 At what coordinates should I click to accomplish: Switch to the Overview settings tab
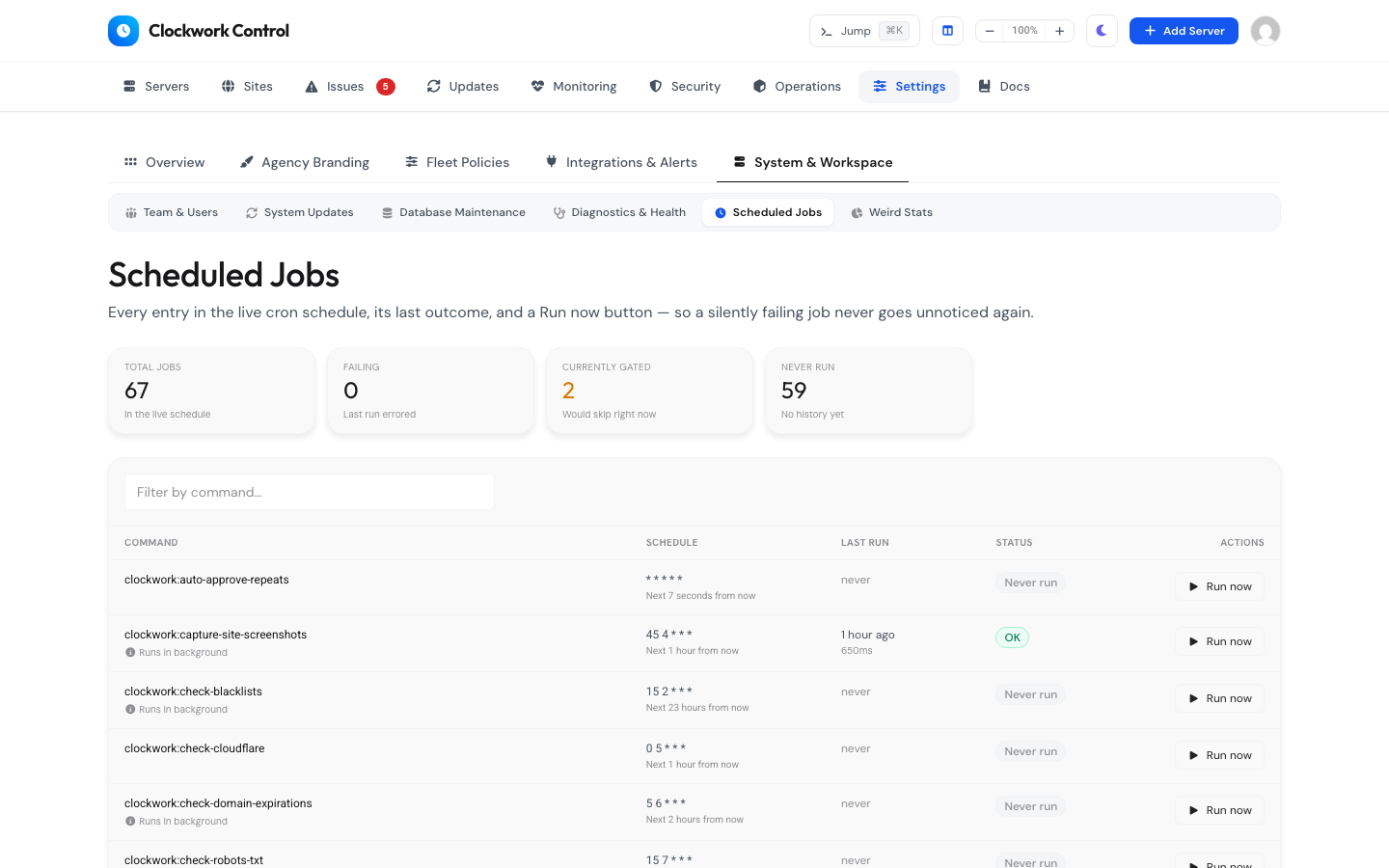pyautogui.click(x=164, y=162)
